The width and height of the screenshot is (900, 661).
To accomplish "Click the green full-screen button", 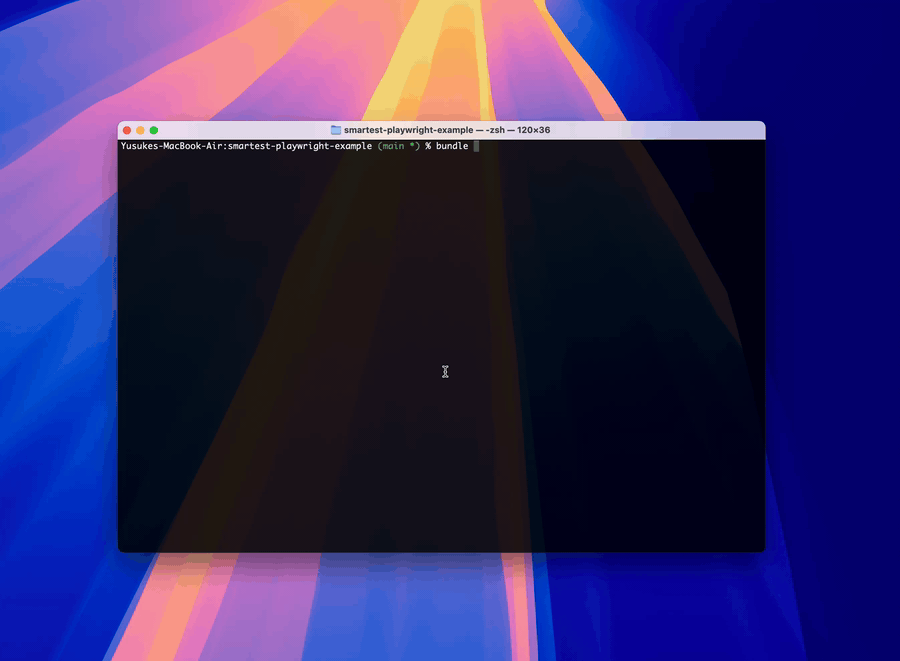I will point(152,129).
